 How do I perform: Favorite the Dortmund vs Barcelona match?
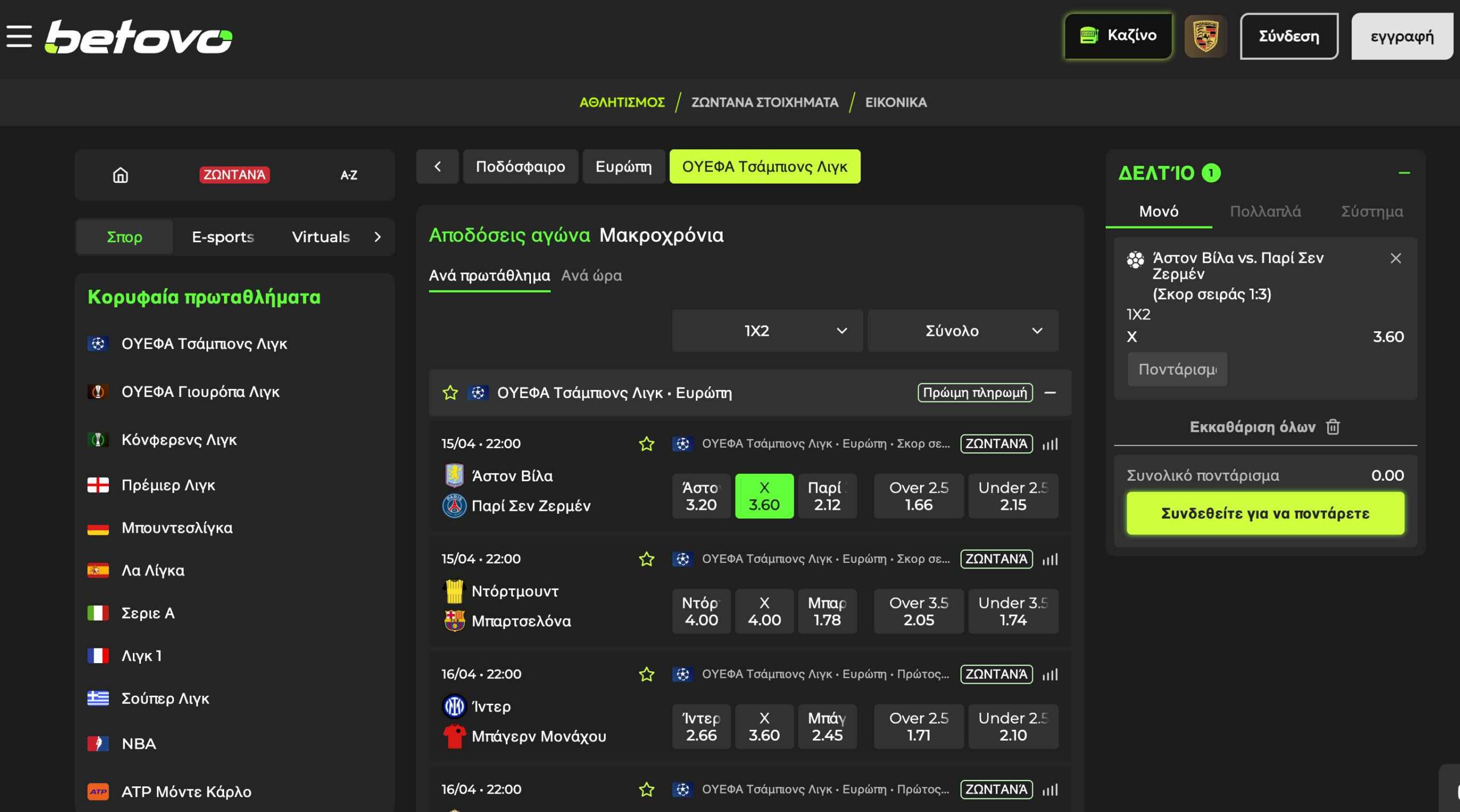coord(646,559)
